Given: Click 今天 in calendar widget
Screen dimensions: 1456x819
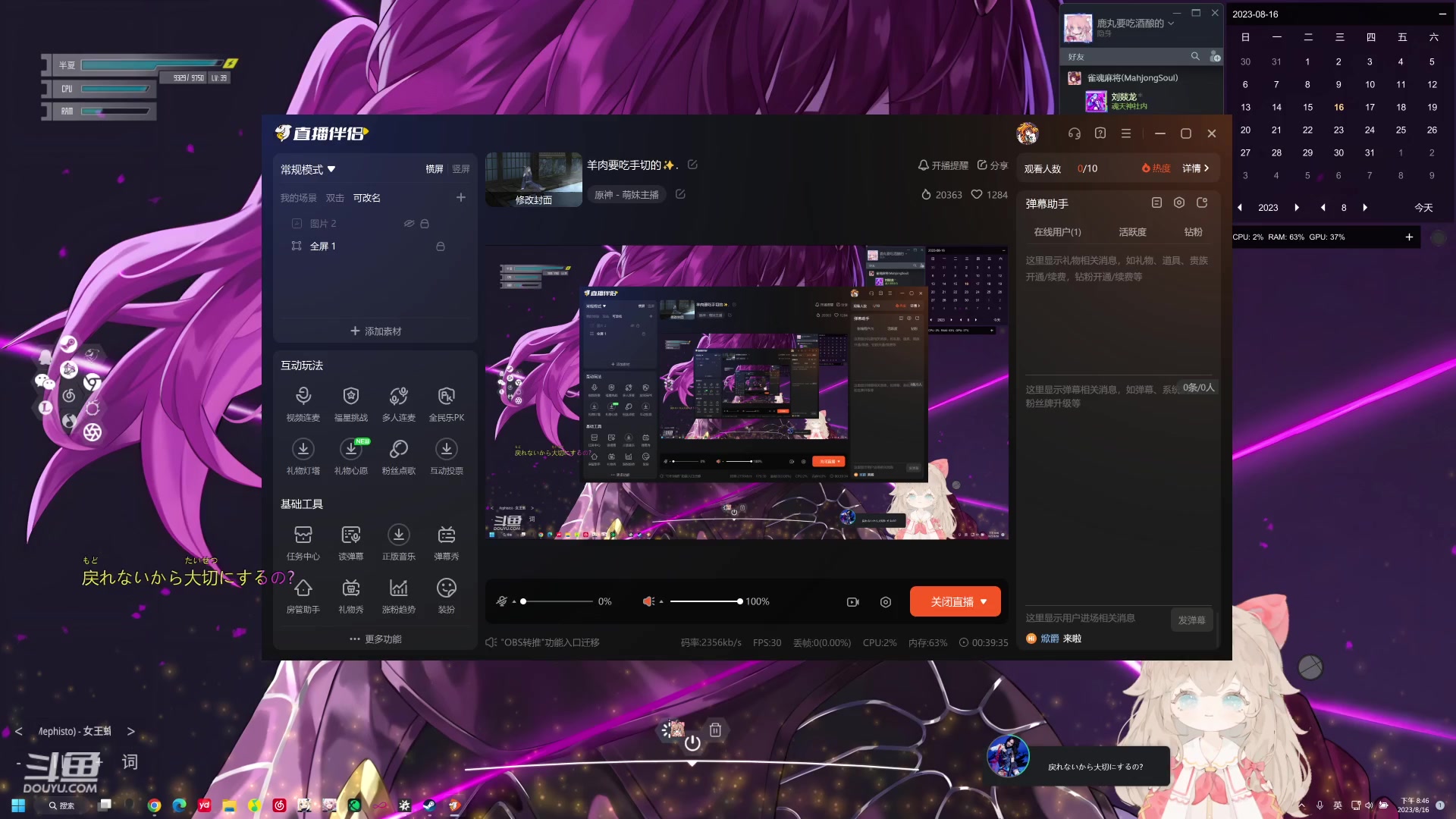Looking at the screenshot, I should click(1424, 208).
